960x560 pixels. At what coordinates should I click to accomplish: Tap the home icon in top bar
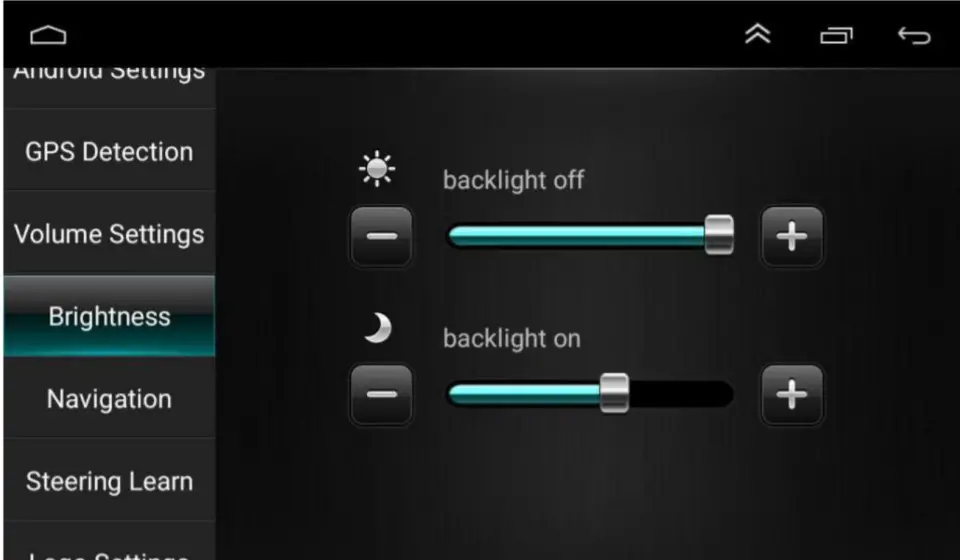pos(48,35)
